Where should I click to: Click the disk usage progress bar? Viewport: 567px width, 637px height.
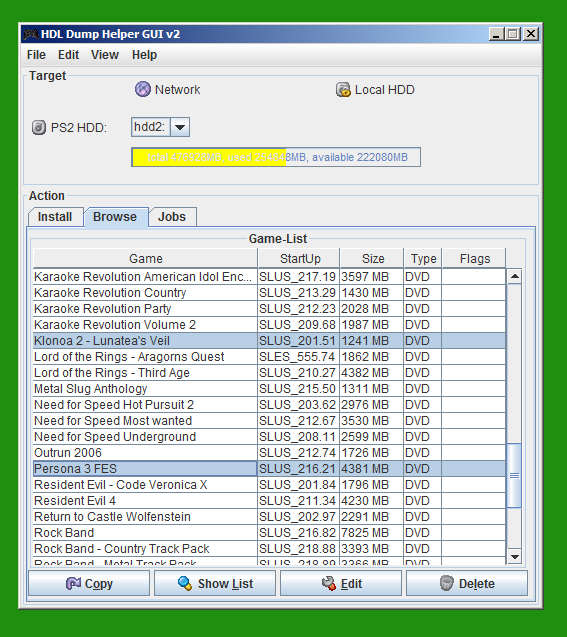[276, 157]
